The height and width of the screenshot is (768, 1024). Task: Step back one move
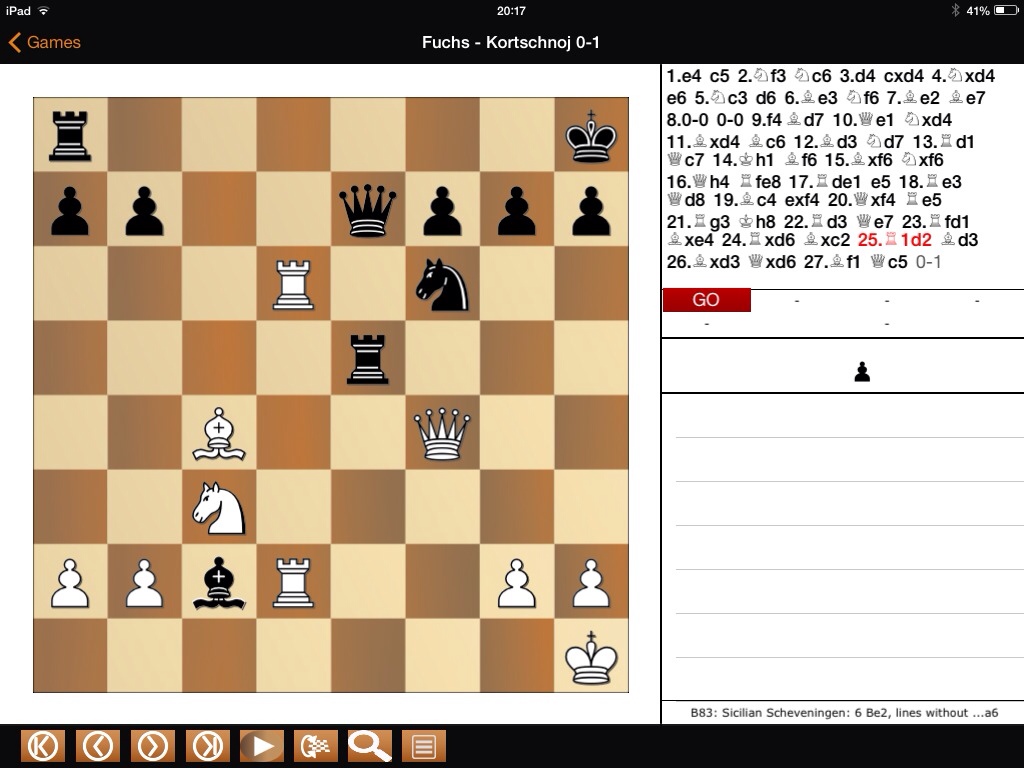click(97, 746)
